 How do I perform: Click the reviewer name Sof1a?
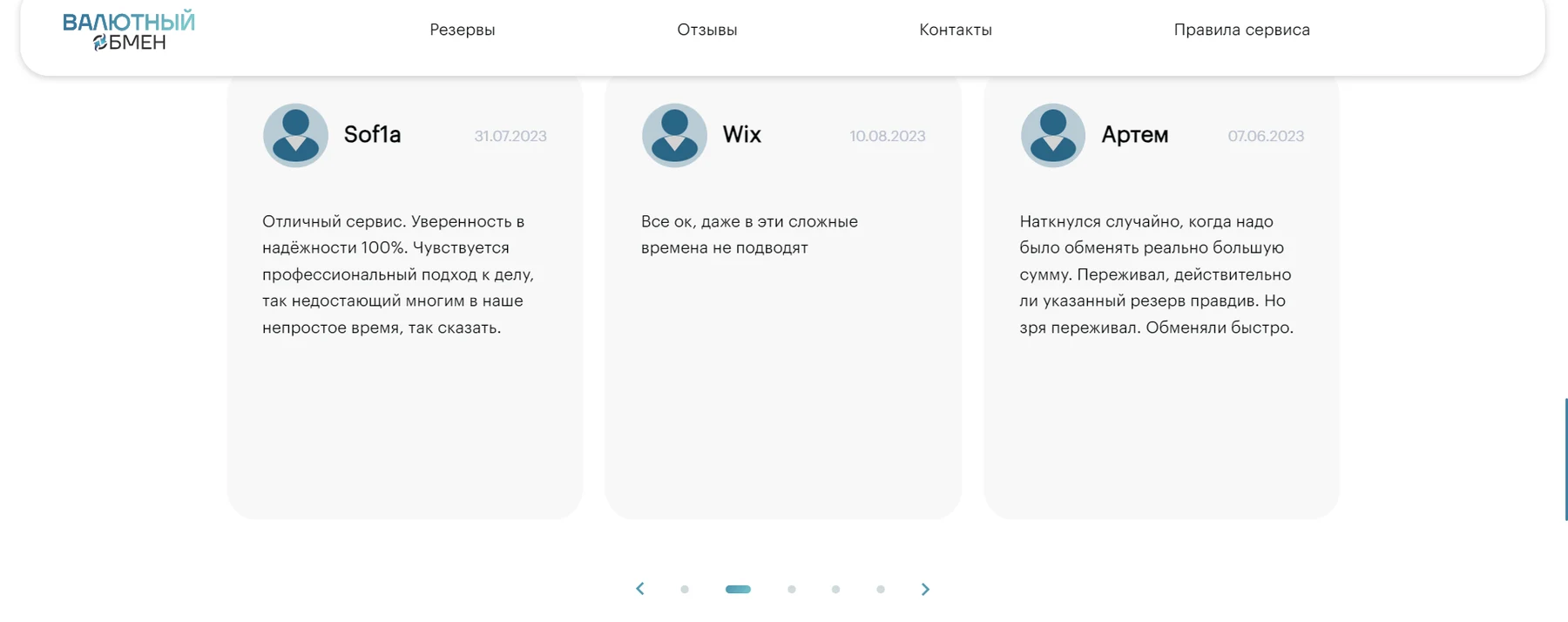tap(372, 134)
